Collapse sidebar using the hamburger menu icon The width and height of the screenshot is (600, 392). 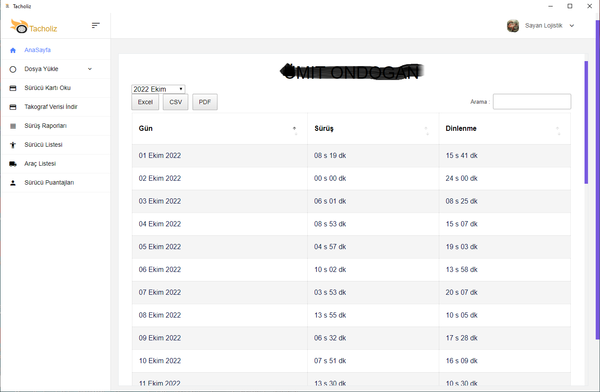pyautogui.click(x=96, y=25)
